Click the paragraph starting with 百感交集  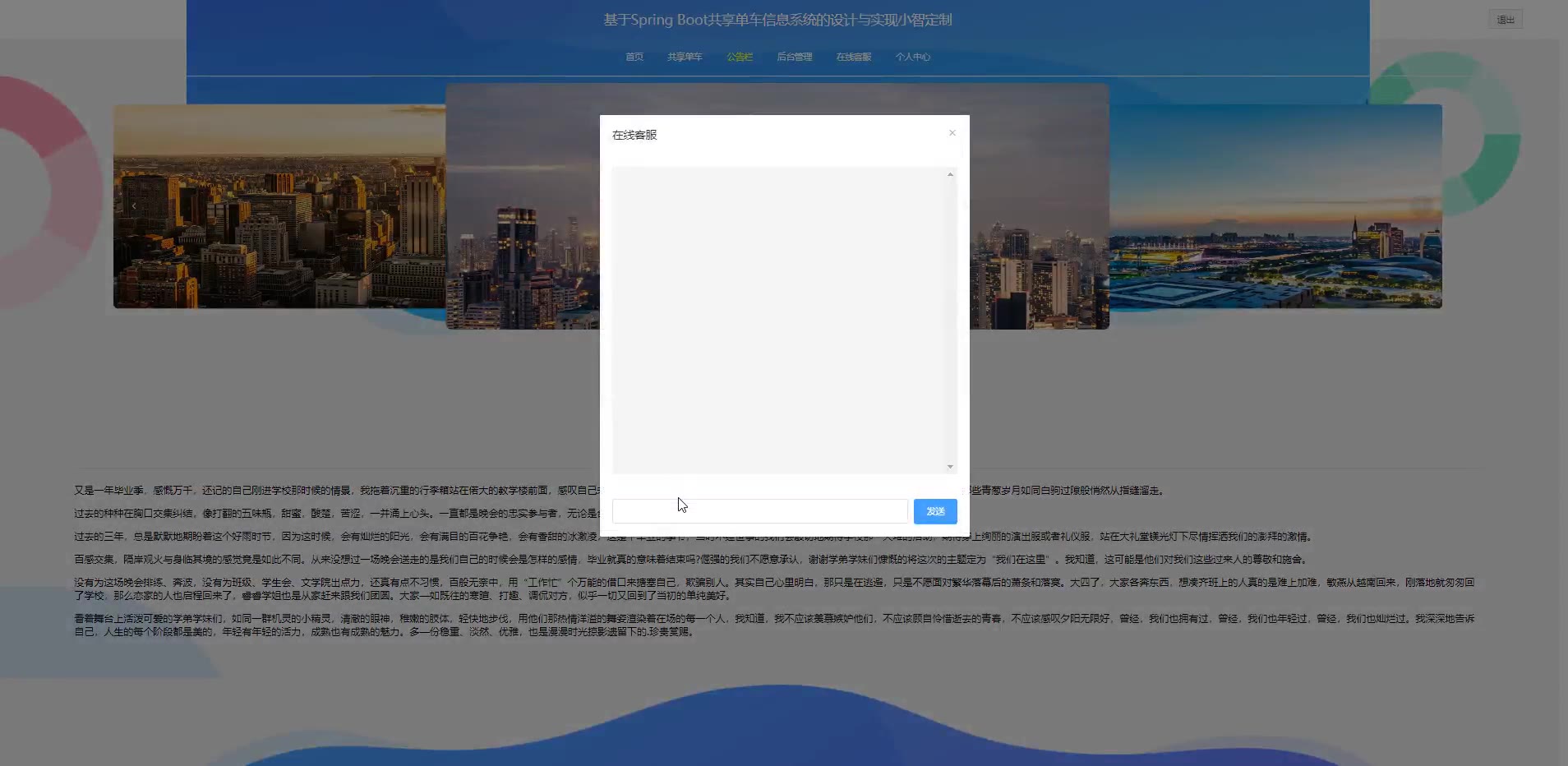tap(690, 560)
